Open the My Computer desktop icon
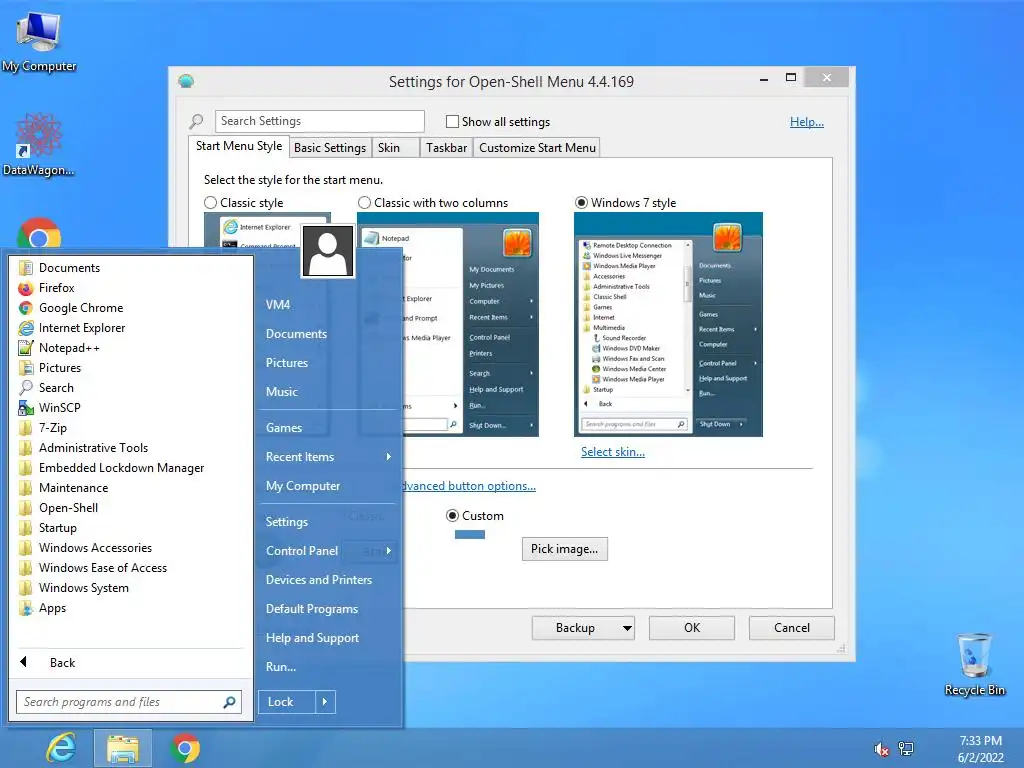Image resolution: width=1024 pixels, height=768 pixels. (x=39, y=42)
